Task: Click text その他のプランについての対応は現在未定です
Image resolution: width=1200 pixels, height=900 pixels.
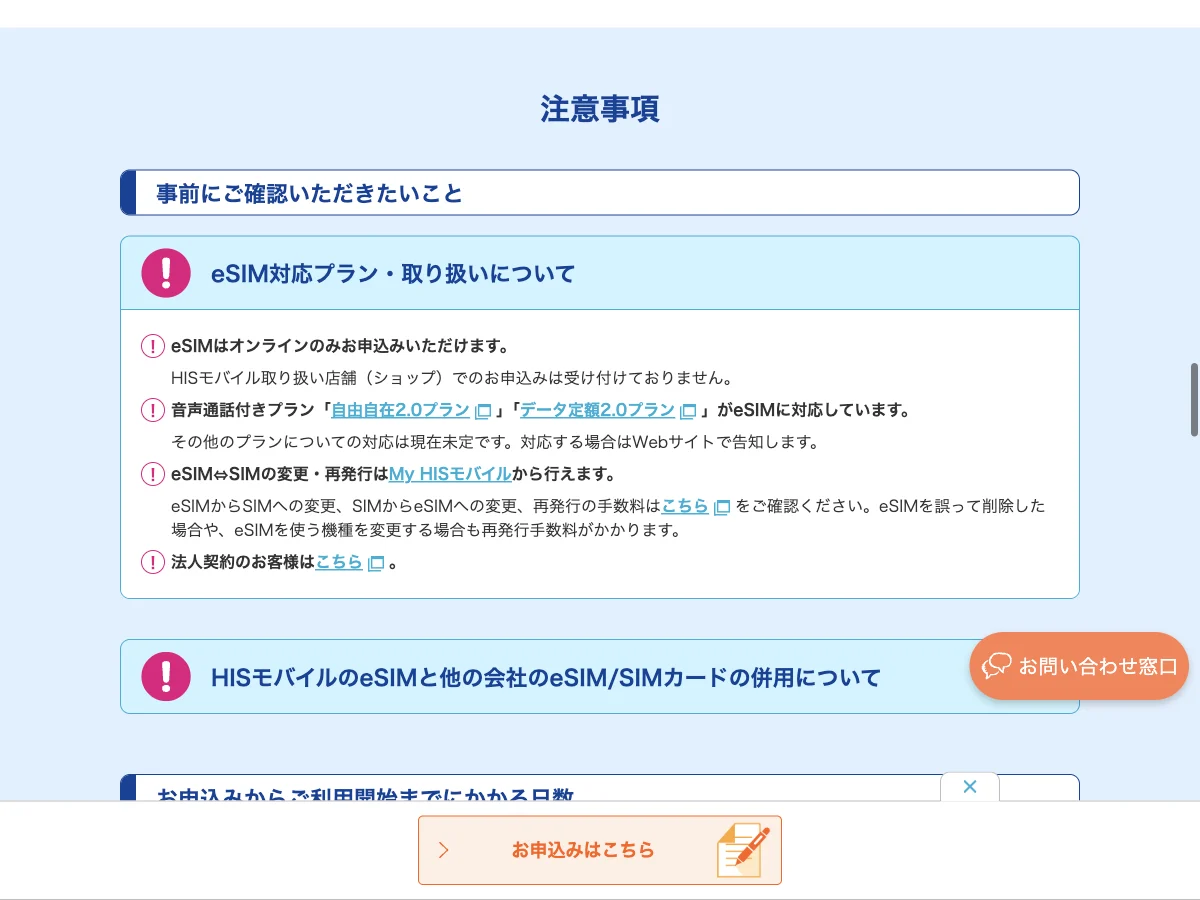Action: coord(342,442)
